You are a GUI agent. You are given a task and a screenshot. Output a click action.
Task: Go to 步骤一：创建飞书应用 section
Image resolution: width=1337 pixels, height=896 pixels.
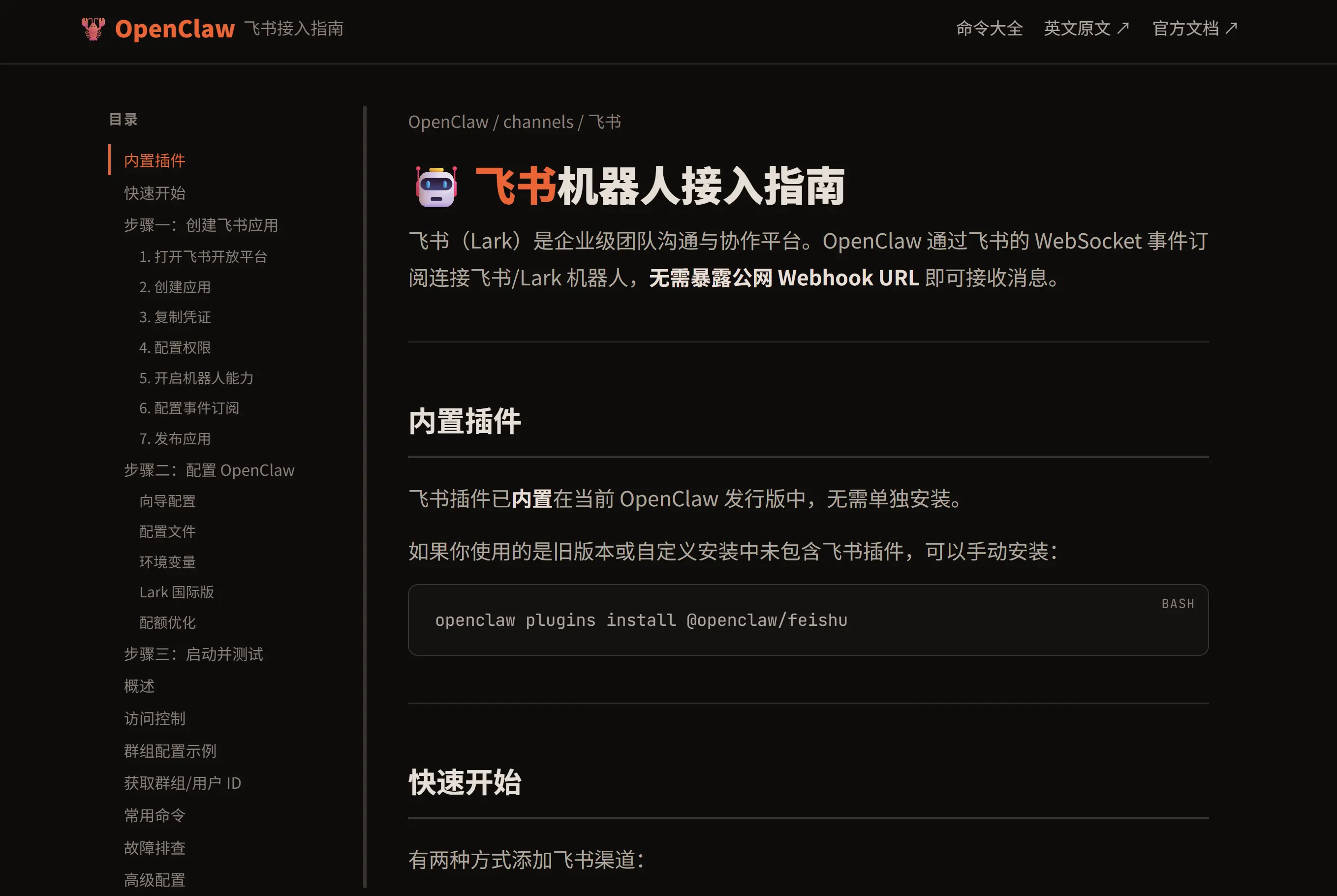(x=201, y=225)
